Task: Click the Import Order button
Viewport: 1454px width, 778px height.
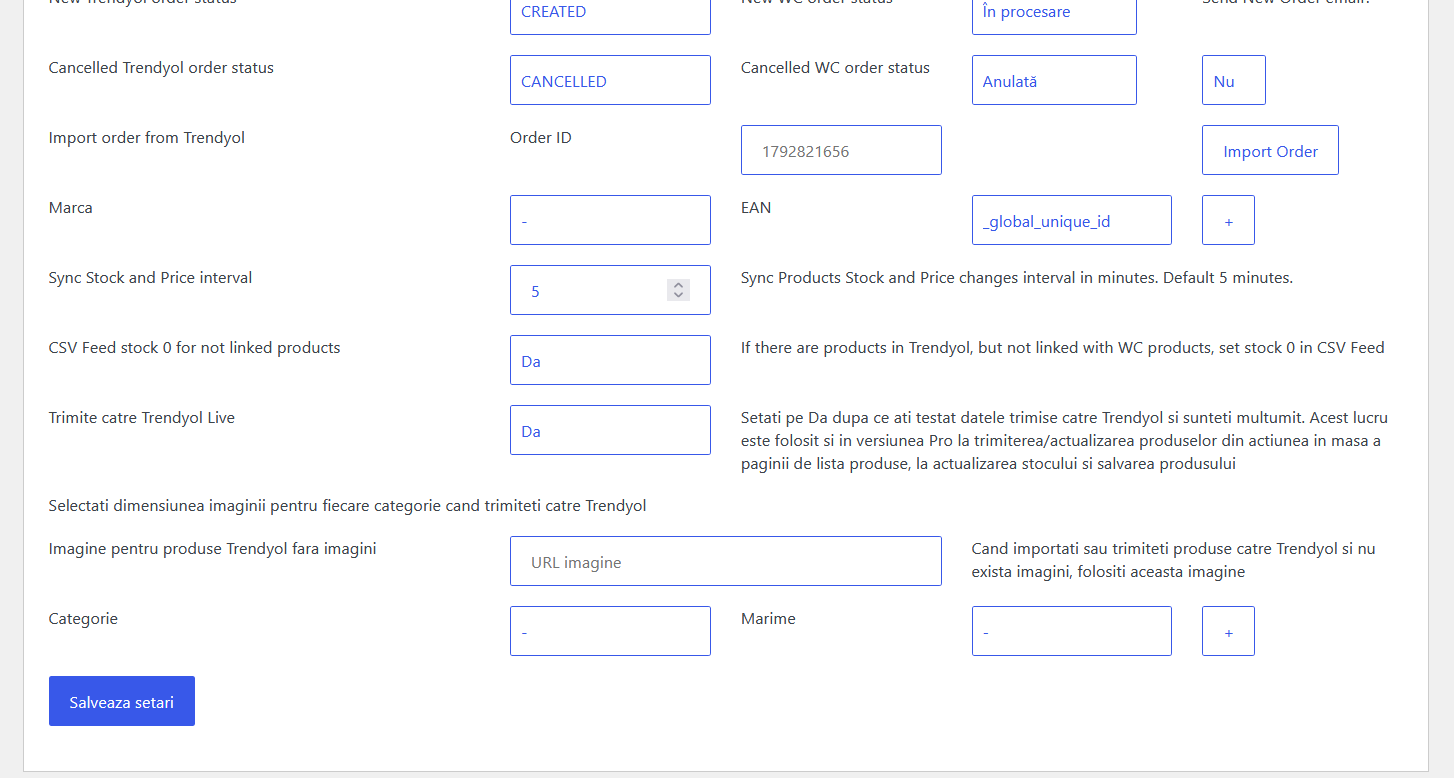Action: click(x=1270, y=150)
